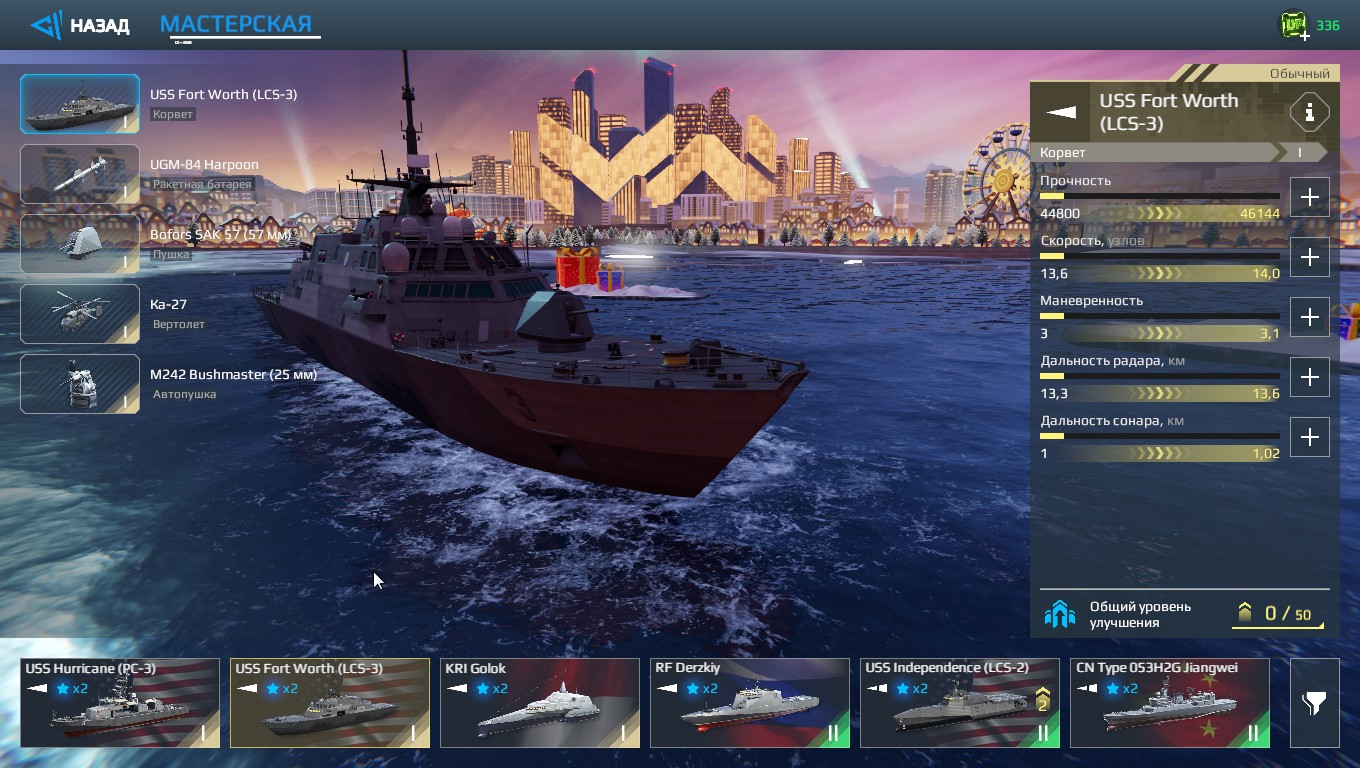
Task: Upgrade Маневренность with plus button
Action: [1310, 317]
